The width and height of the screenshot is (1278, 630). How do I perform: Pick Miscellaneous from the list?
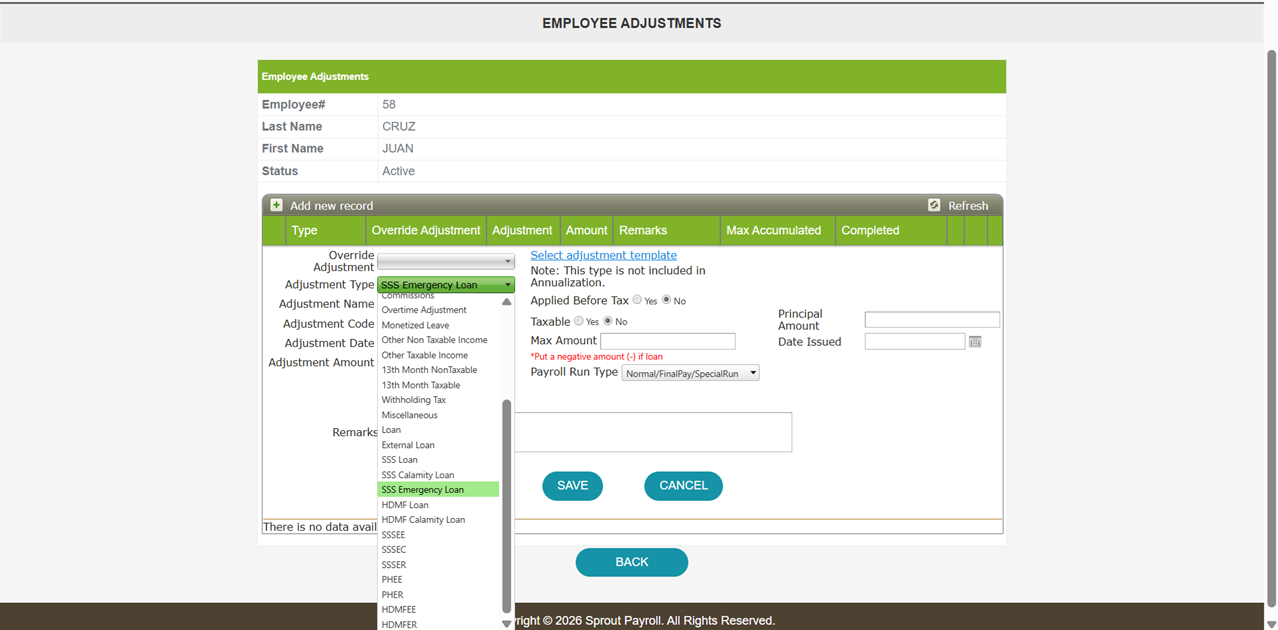point(438,415)
